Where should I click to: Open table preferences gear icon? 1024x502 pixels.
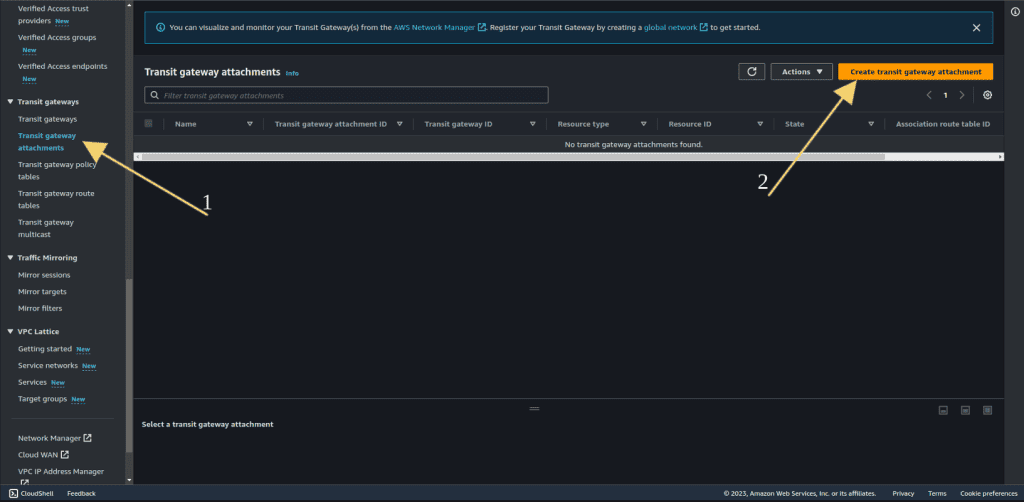click(x=987, y=95)
